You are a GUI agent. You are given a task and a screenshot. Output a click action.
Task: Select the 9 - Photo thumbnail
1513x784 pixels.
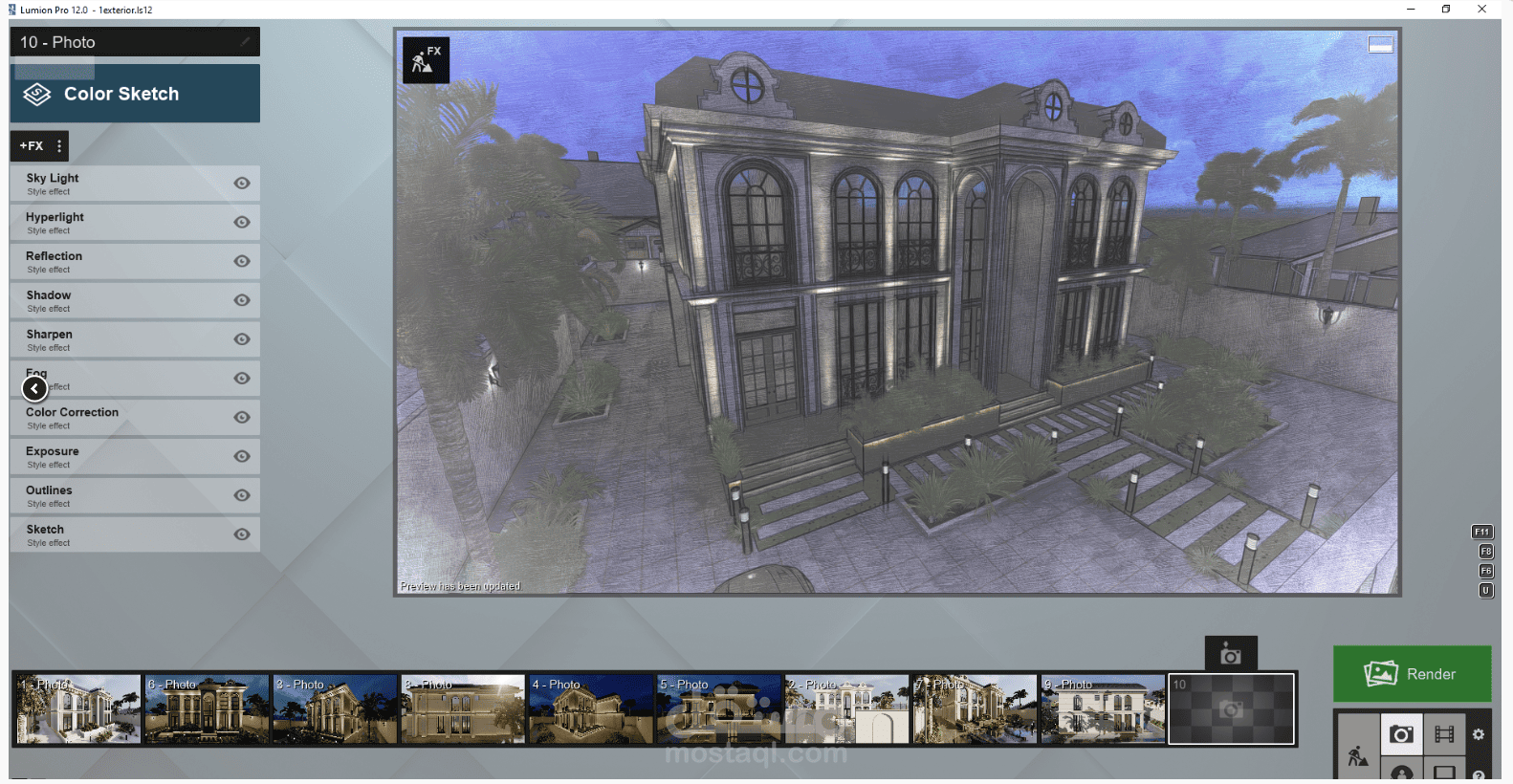1103,709
